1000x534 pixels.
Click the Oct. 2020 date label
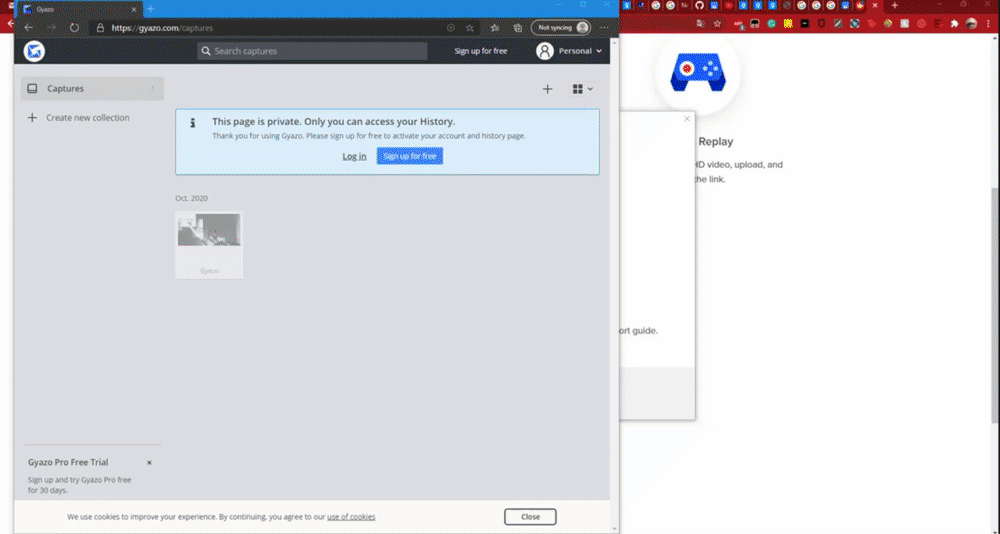tap(191, 198)
